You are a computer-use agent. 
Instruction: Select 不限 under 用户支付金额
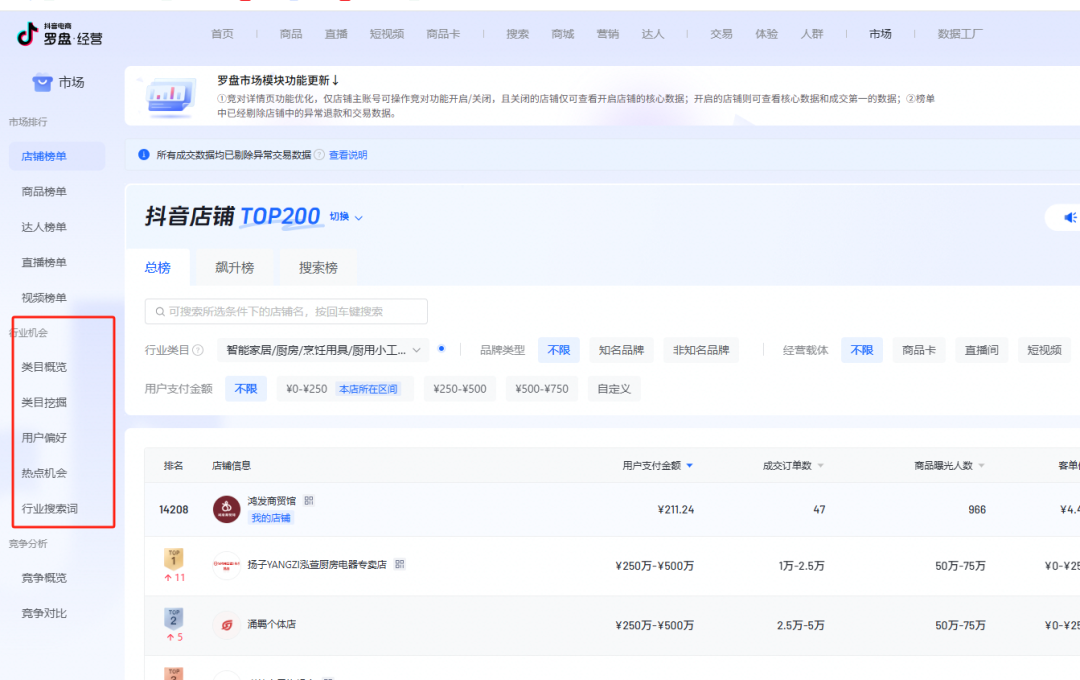coord(246,389)
